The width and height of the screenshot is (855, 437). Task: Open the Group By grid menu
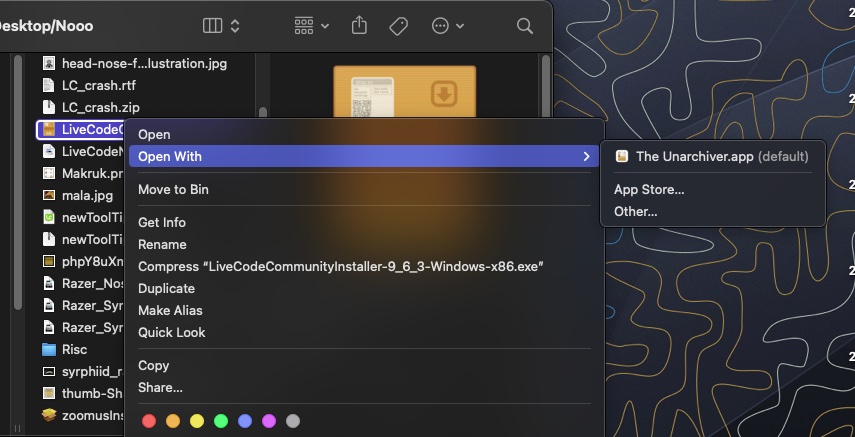[x=311, y=26]
